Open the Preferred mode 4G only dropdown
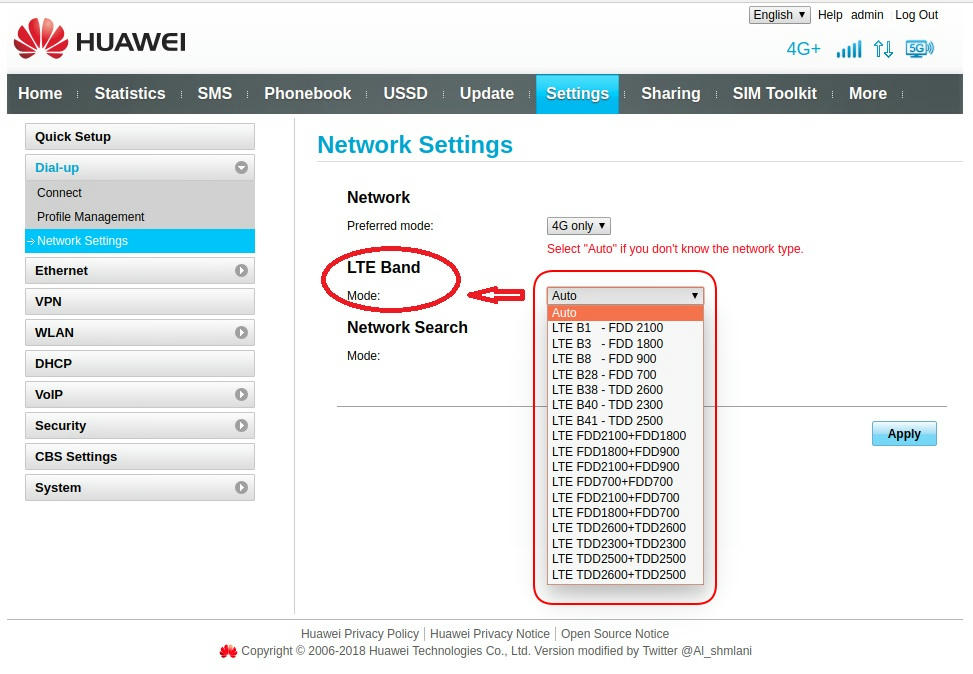This screenshot has width=973, height=674. pos(578,226)
